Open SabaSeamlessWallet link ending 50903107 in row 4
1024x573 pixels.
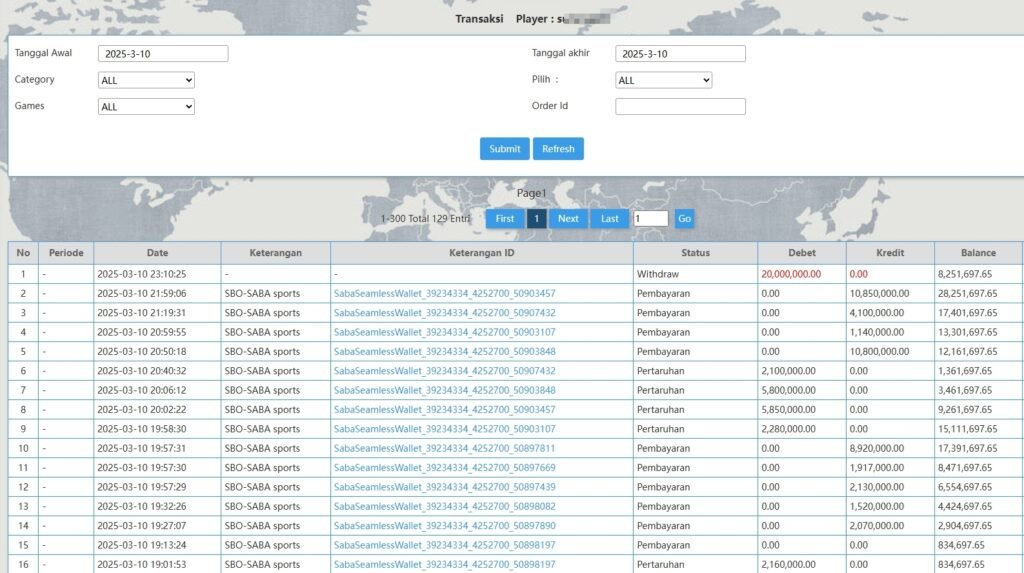point(444,332)
